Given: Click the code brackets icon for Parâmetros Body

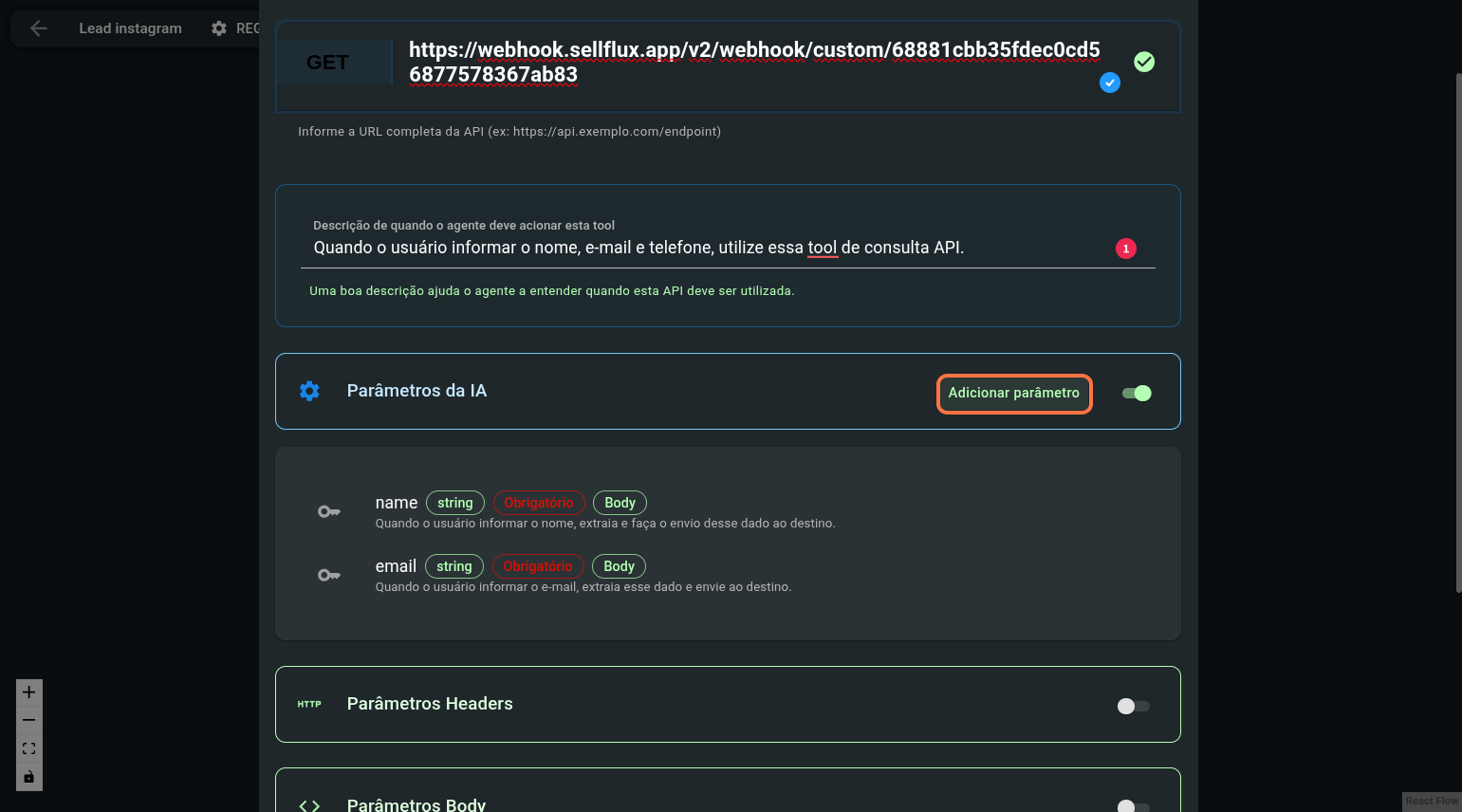Looking at the screenshot, I should click(x=309, y=805).
